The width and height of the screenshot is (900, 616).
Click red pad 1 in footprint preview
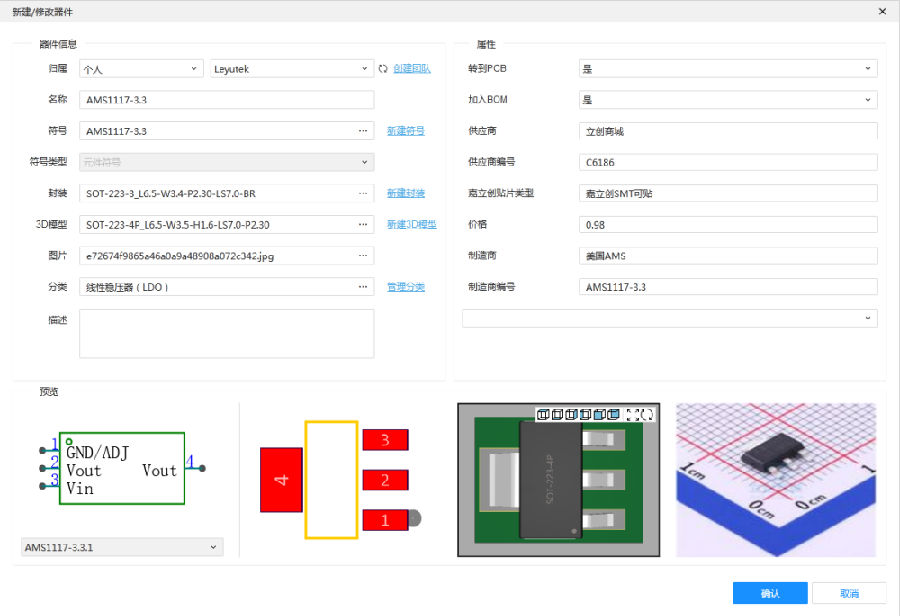[385, 520]
